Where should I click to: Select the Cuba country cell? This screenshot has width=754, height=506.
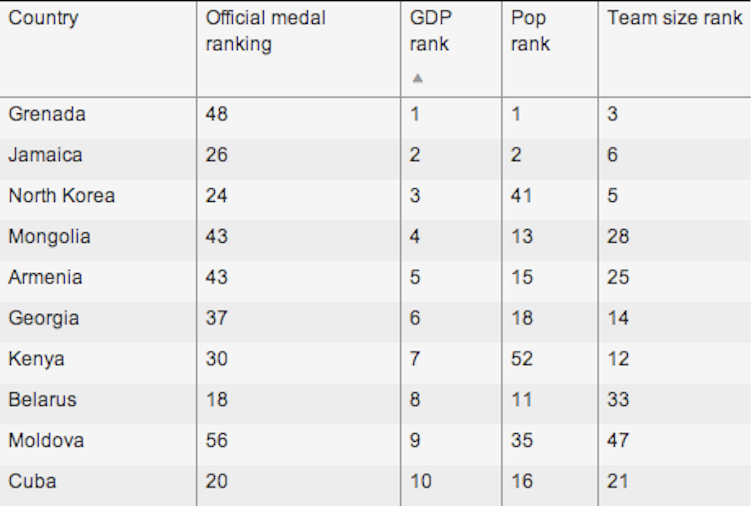[32, 481]
